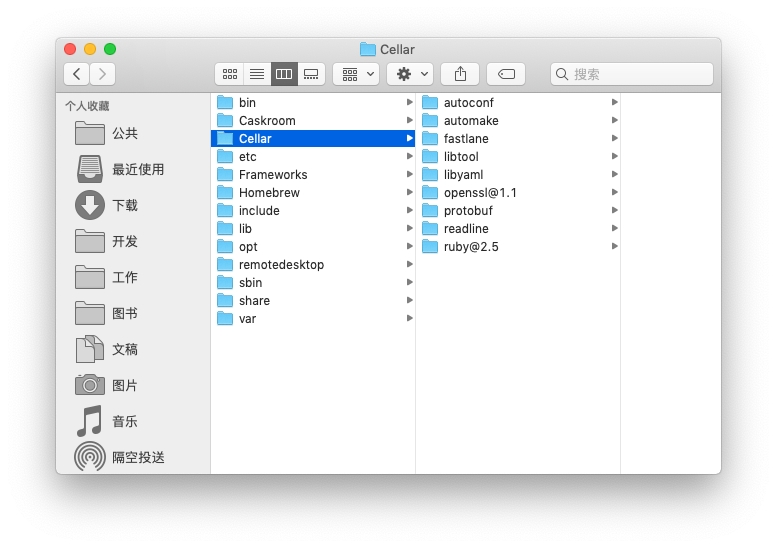Switch to icon view in toolbar
This screenshot has height=548, width=777.
coord(230,74)
